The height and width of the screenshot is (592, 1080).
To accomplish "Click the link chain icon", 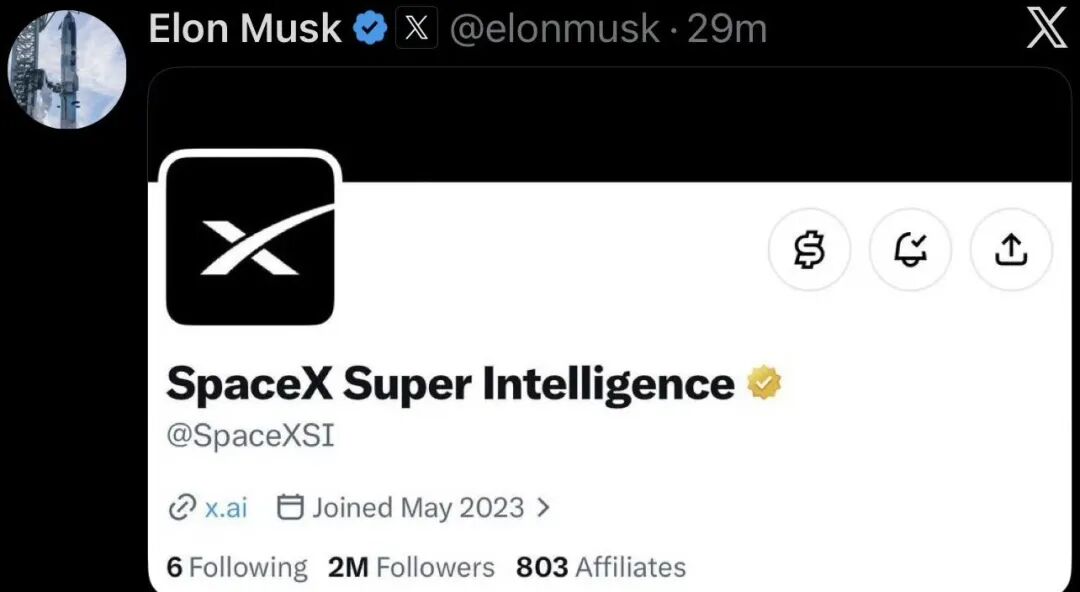I will tap(180, 509).
